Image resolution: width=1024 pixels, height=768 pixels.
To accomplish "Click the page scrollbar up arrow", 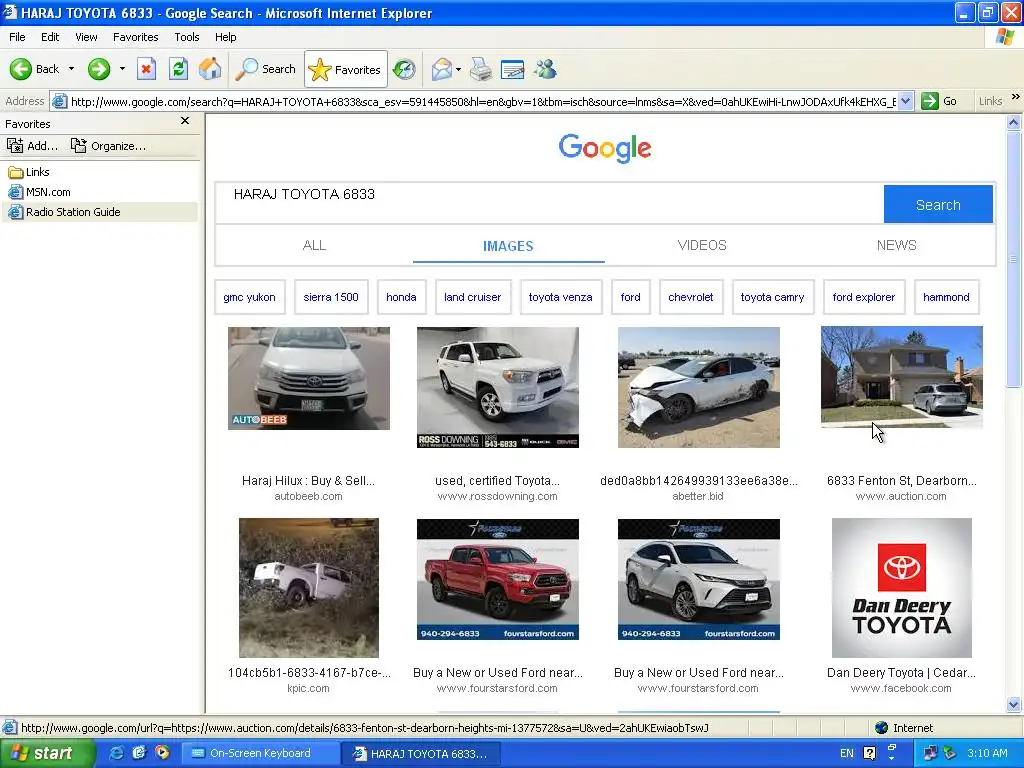I will [x=1014, y=123].
